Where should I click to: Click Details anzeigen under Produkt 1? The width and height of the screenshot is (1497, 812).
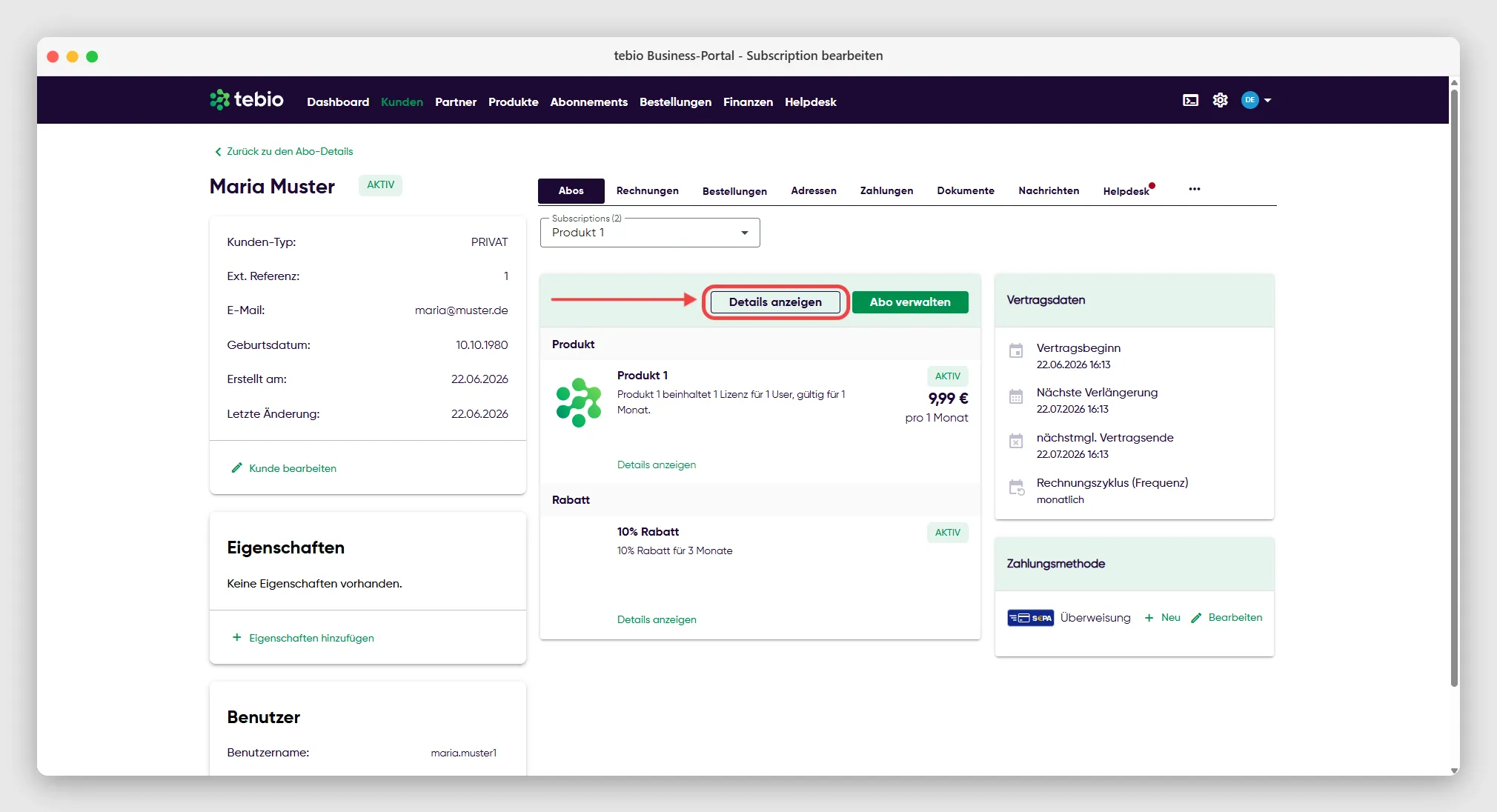657,465
